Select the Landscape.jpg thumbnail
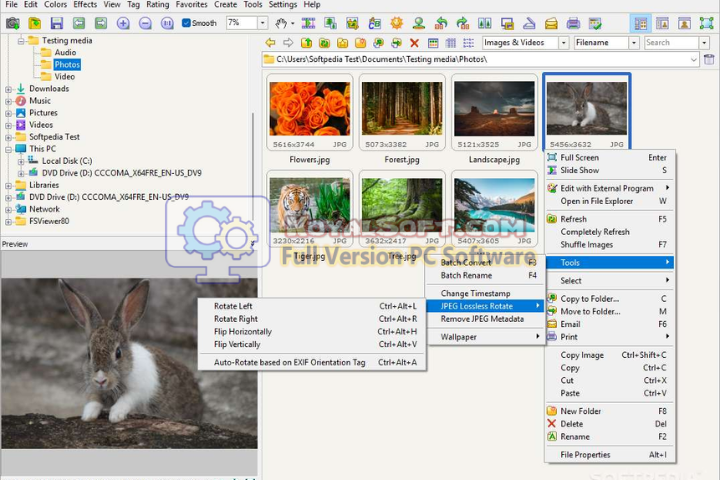 (494, 112)
